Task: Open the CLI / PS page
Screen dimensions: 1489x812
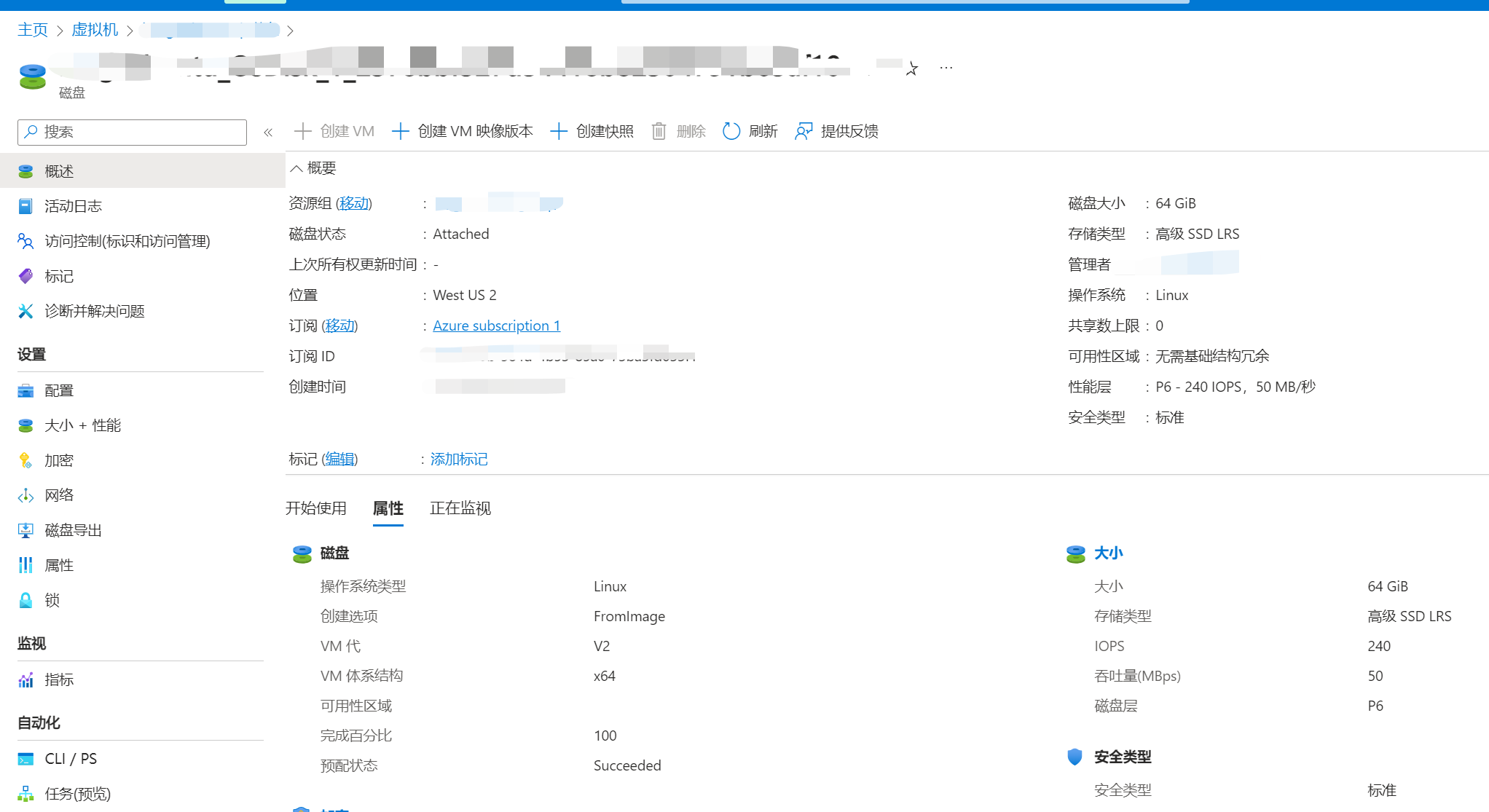Action: pos(71,758)
